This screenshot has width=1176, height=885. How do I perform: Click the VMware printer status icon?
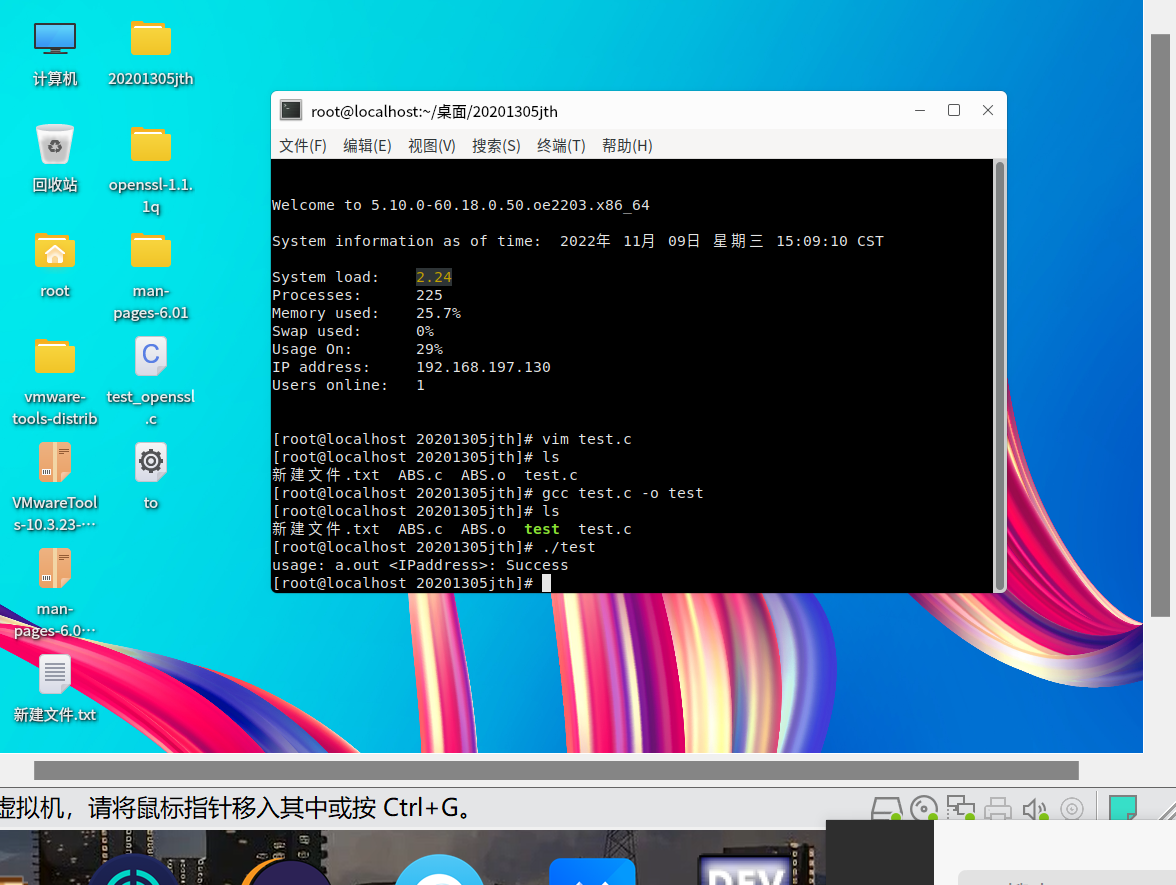coord(998,809)
